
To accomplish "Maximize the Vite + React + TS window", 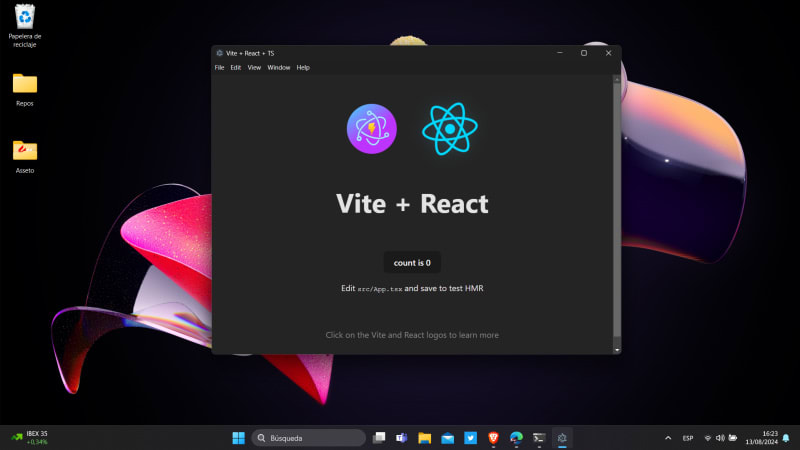I will tap(584, 53).
